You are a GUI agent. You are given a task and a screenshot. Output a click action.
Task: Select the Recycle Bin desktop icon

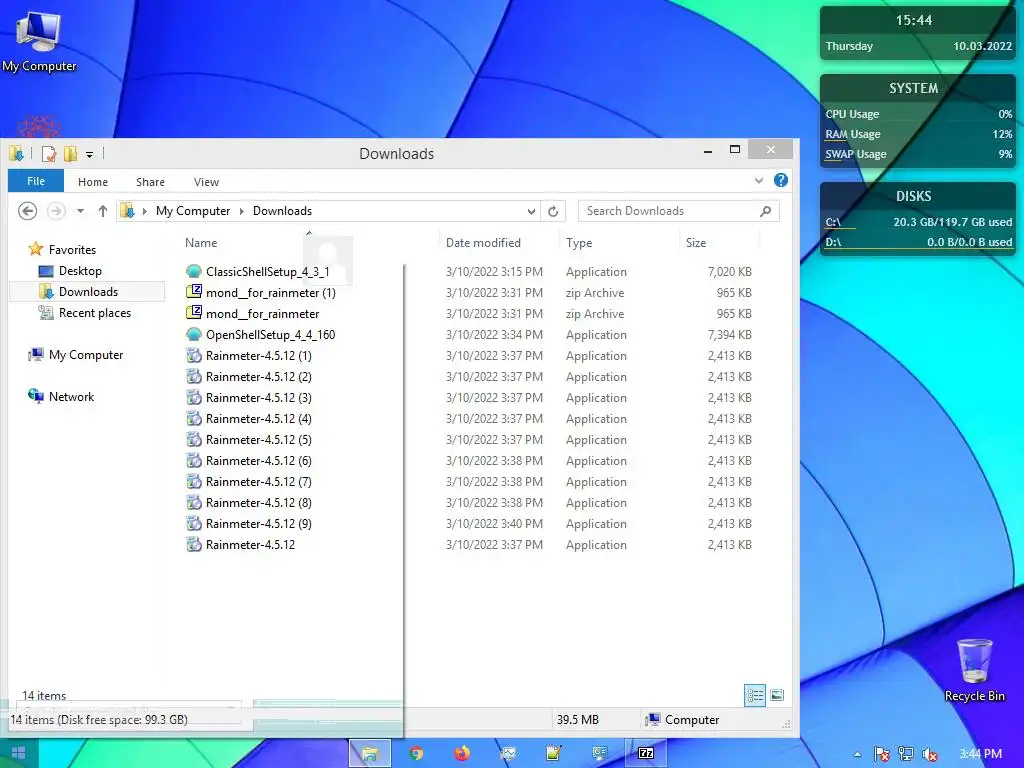pyautogui.click(x=974, y=670)
